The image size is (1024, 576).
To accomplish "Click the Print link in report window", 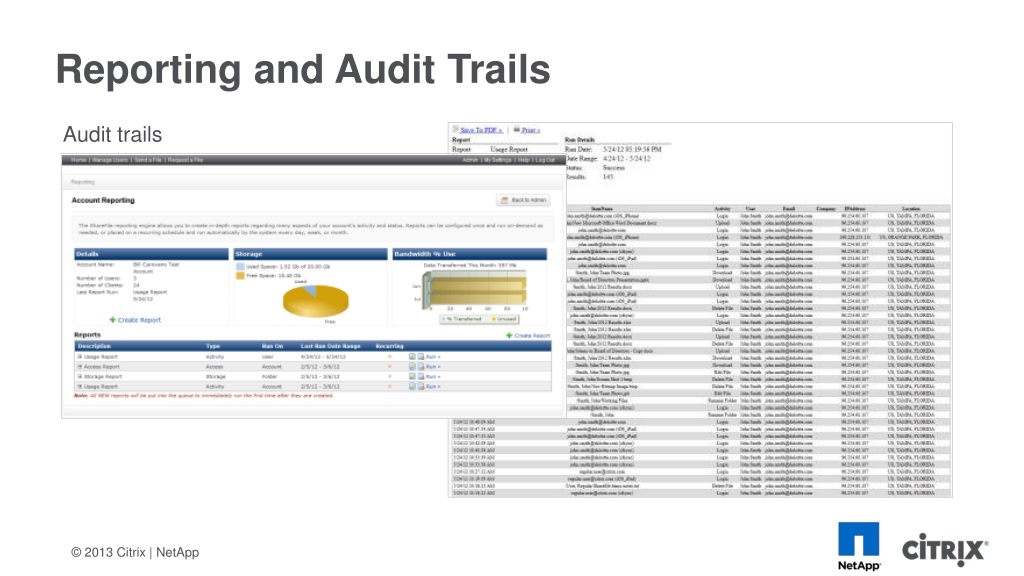I will tap(530, 130).
